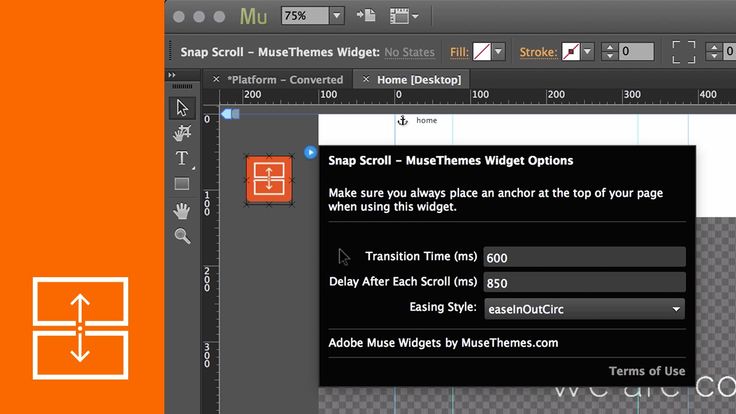
Task: Click the corner radius brackets icon
Action: [683, 52]
